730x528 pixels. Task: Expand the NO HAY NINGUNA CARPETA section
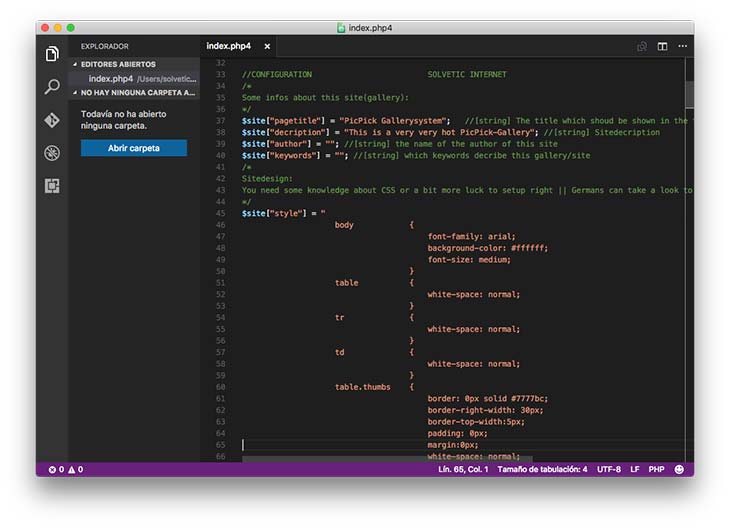point(137,92)
